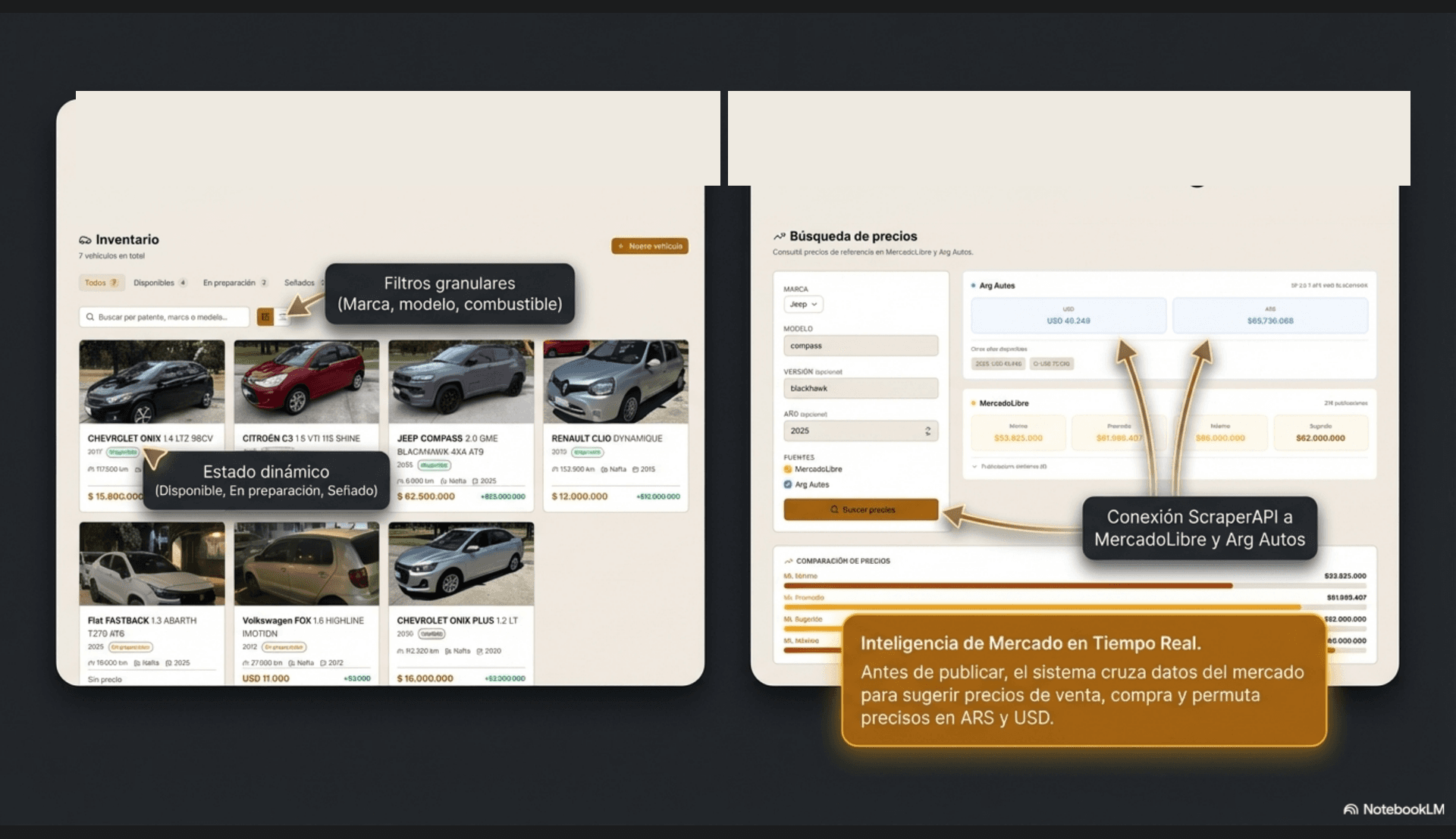
Task: Click the mileage icon on Jeep Compass card
Action: (400, 481)
